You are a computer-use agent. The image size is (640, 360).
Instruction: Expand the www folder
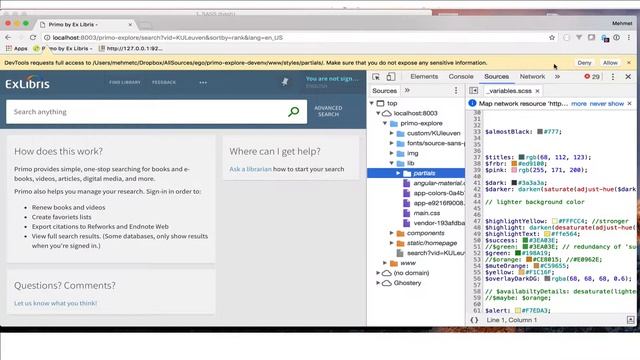pyautogui.click(x=385, y=263)
